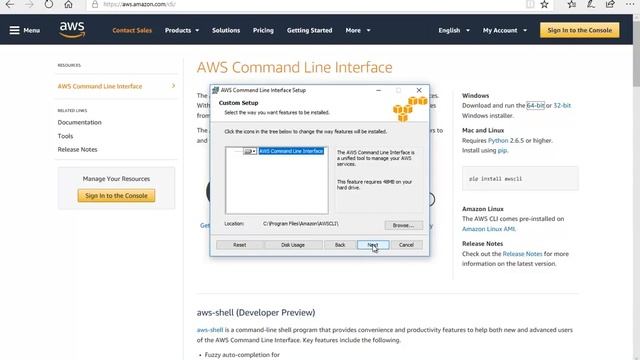
Task: Bookmark the page with the star icon
Action: [x=544, y=4]
